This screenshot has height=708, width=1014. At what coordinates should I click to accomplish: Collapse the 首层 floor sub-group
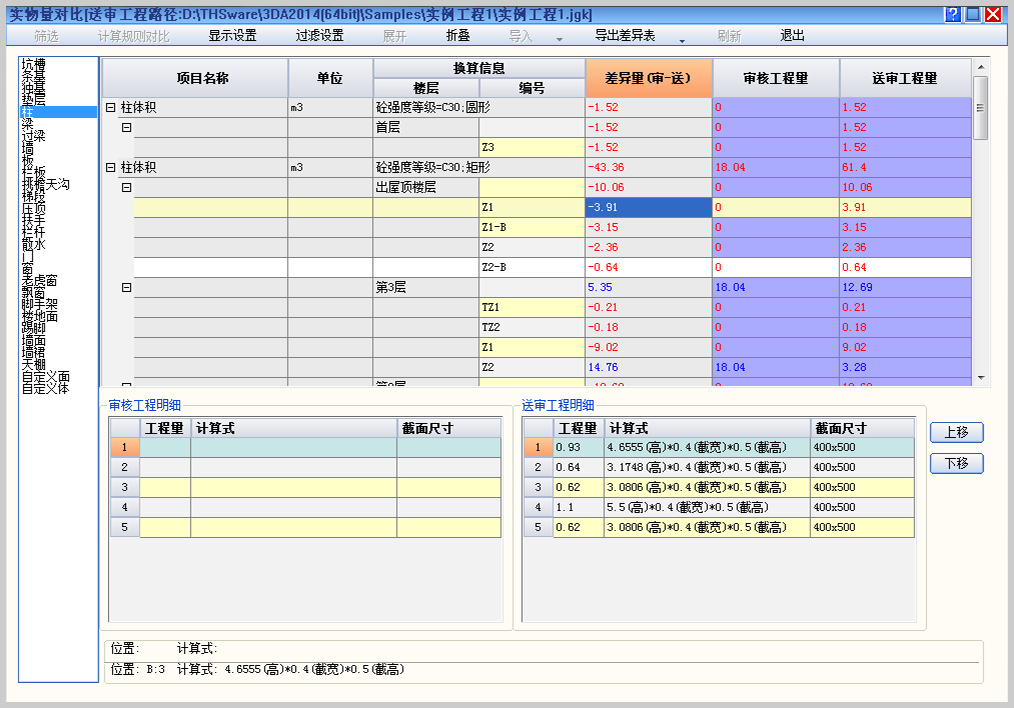127,128
